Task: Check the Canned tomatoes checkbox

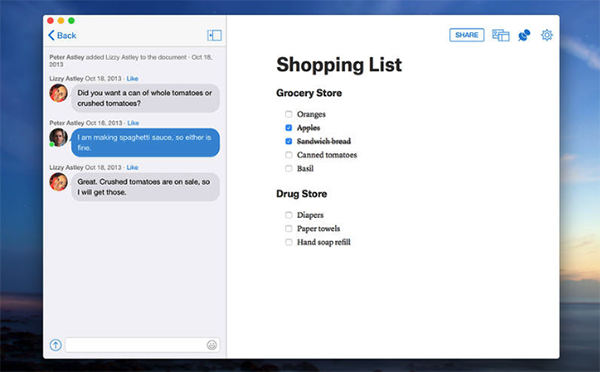Action: [289, 155]
